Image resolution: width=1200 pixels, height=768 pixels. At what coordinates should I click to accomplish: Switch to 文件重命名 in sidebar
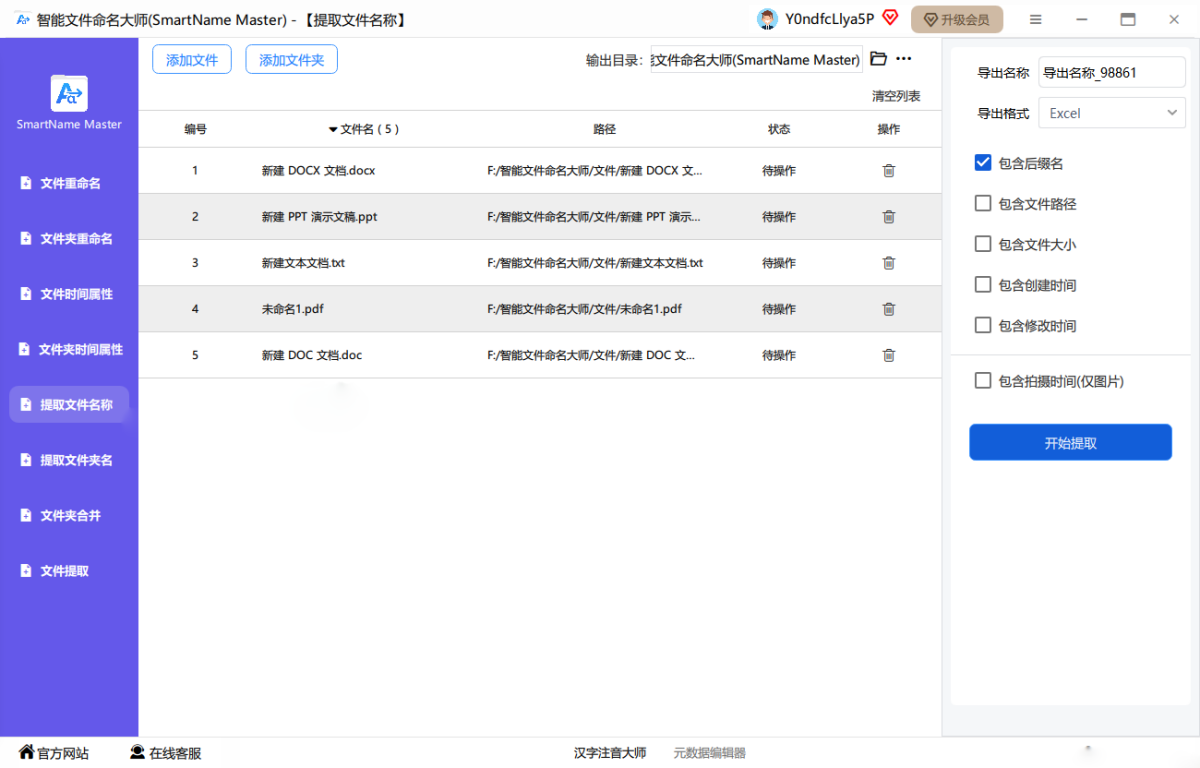[69, 184]
